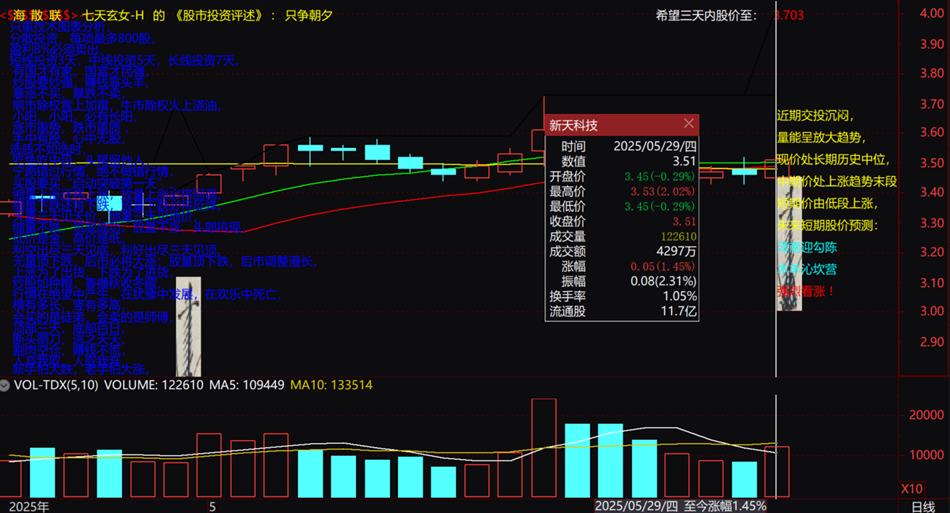Select the 成交额 4297万 row

(x=622, y=251)
